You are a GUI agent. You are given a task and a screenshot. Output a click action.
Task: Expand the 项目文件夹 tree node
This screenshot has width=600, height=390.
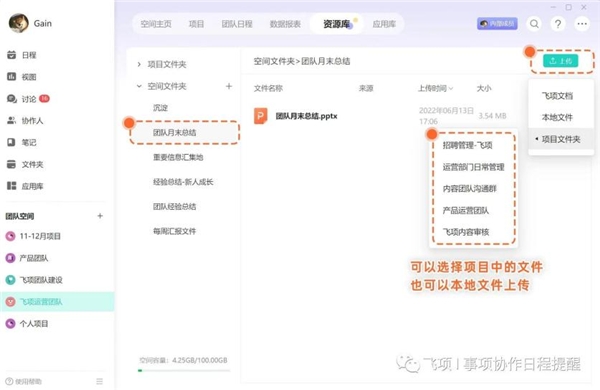(139, 64)
